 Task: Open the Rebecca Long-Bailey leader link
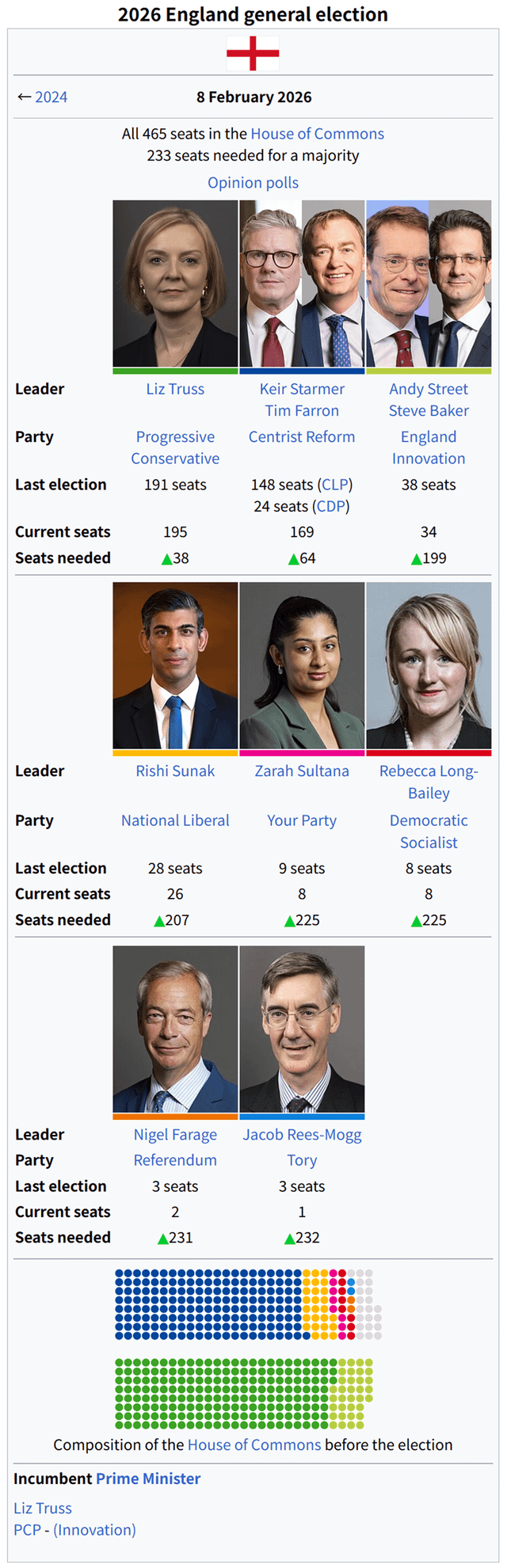pyautogui.click(x=429, y=782)
